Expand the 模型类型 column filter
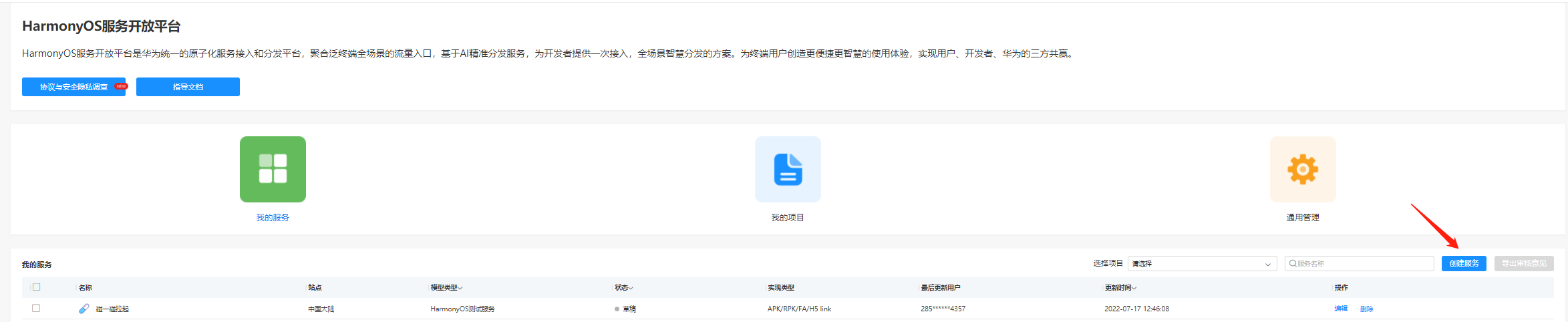 [x=460, y=288]
